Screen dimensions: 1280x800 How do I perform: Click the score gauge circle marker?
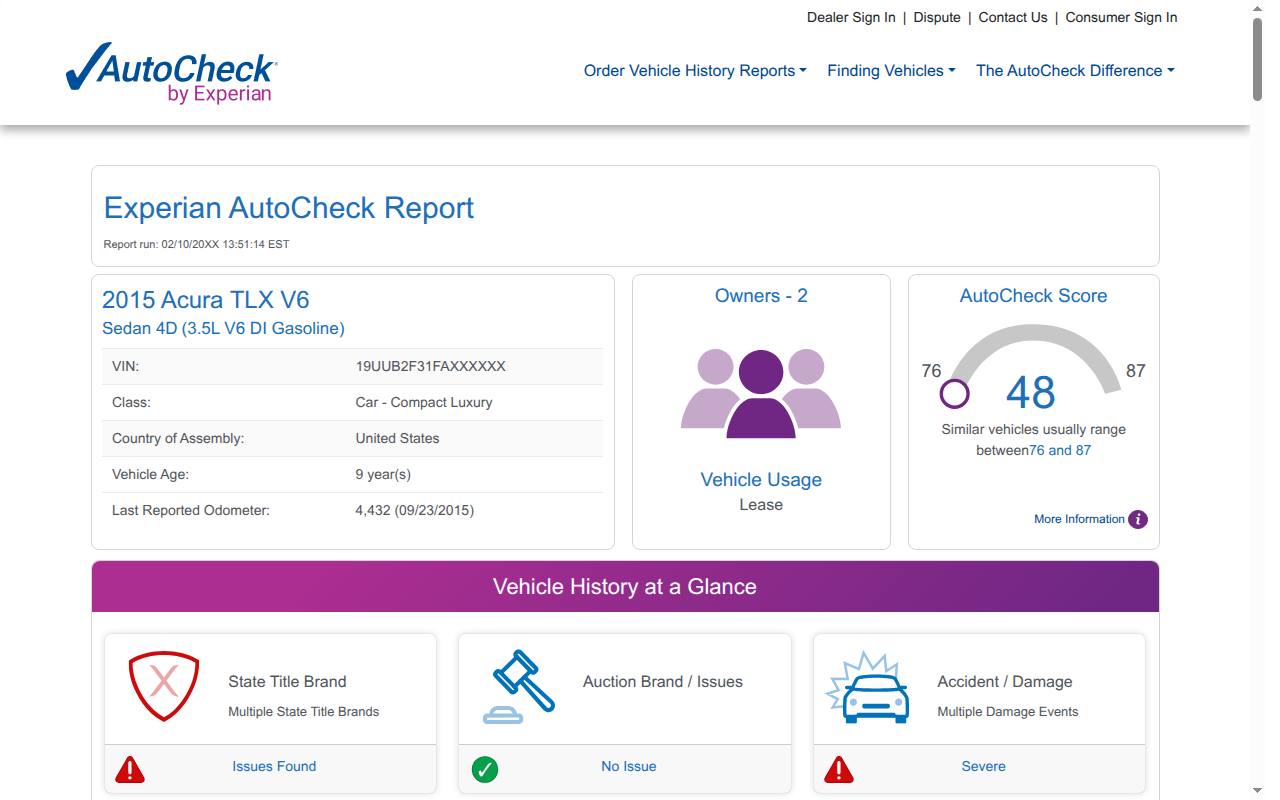[955, 393]
